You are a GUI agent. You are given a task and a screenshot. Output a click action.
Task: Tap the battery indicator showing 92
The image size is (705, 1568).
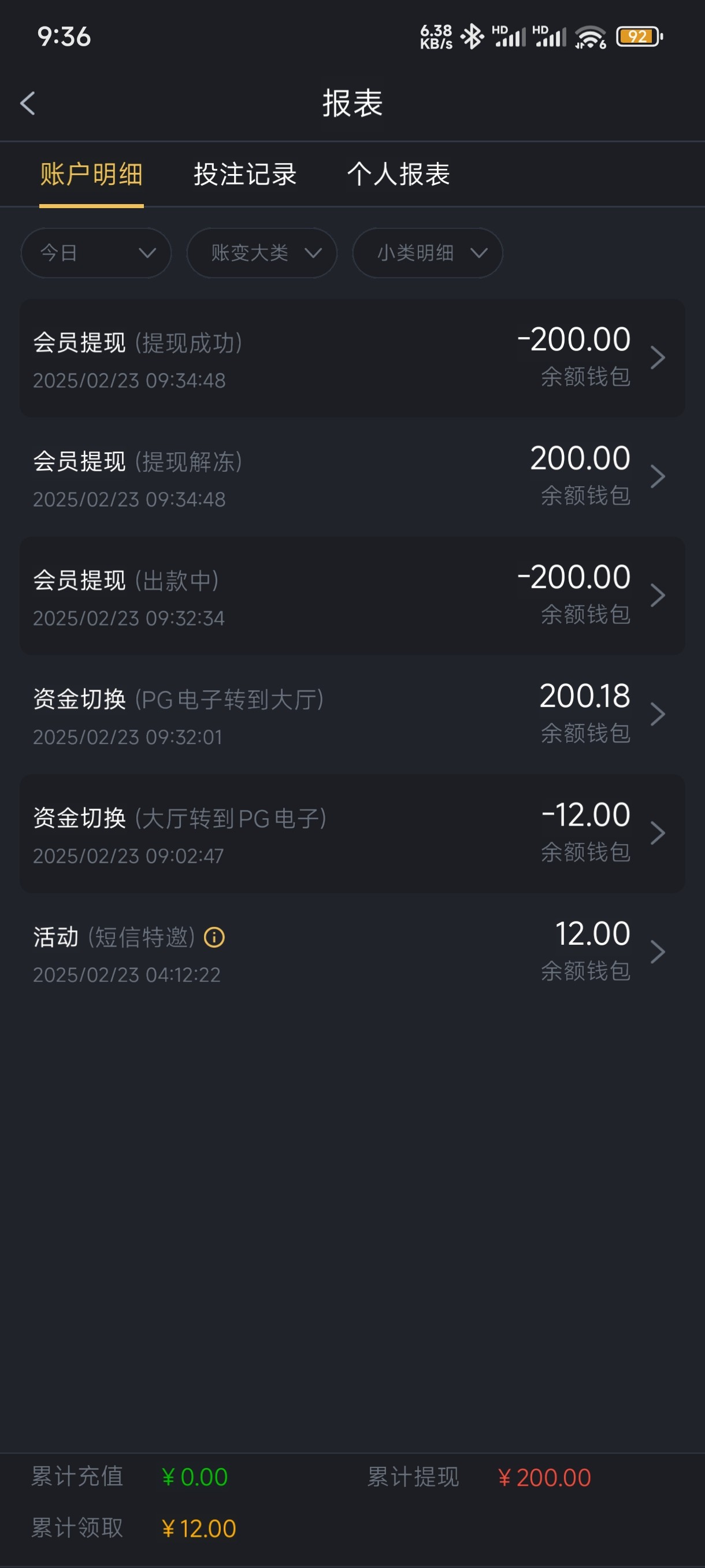[639, 36]
